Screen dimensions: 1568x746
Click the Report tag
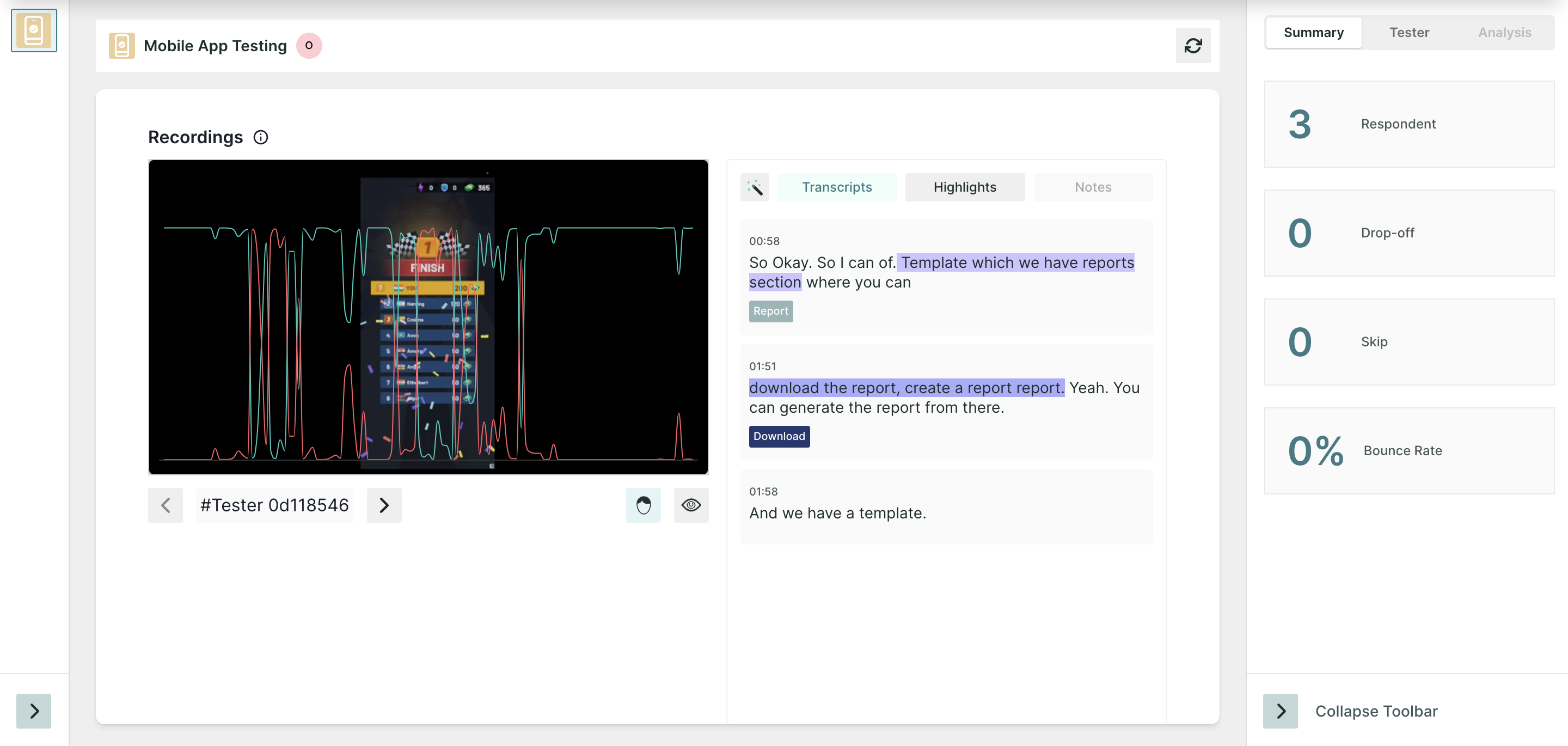pyautogui.click(x=771, y=311)
